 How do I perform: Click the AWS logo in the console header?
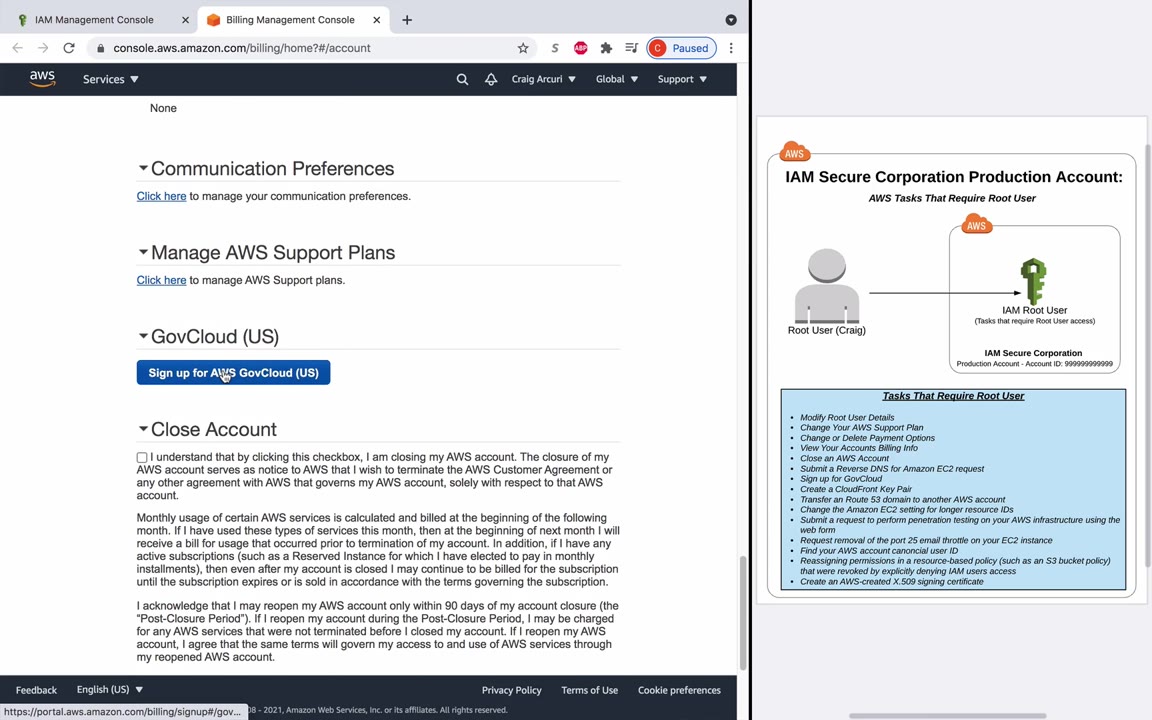43,79
